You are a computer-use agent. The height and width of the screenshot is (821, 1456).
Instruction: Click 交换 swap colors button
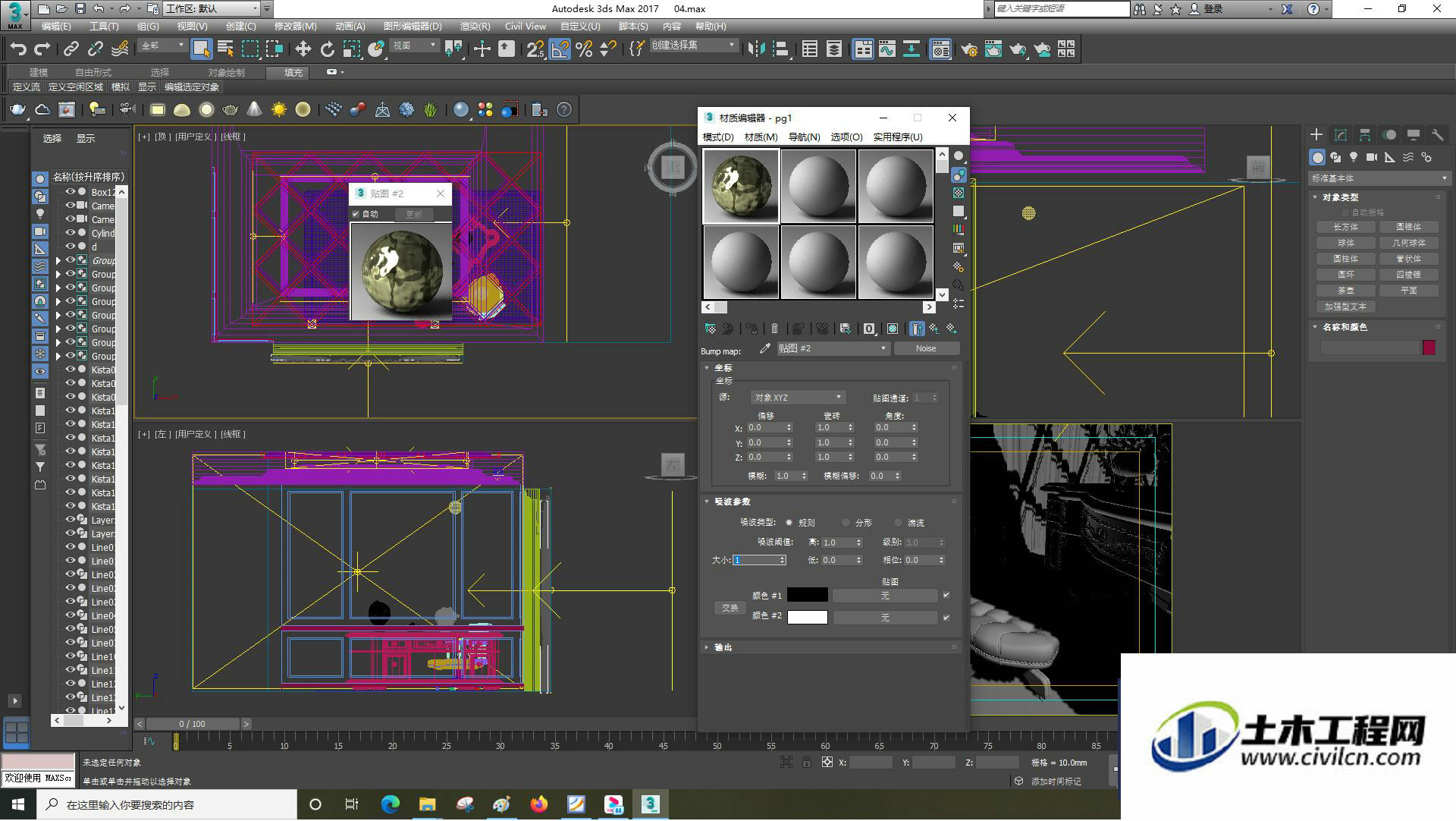[730, 608]
